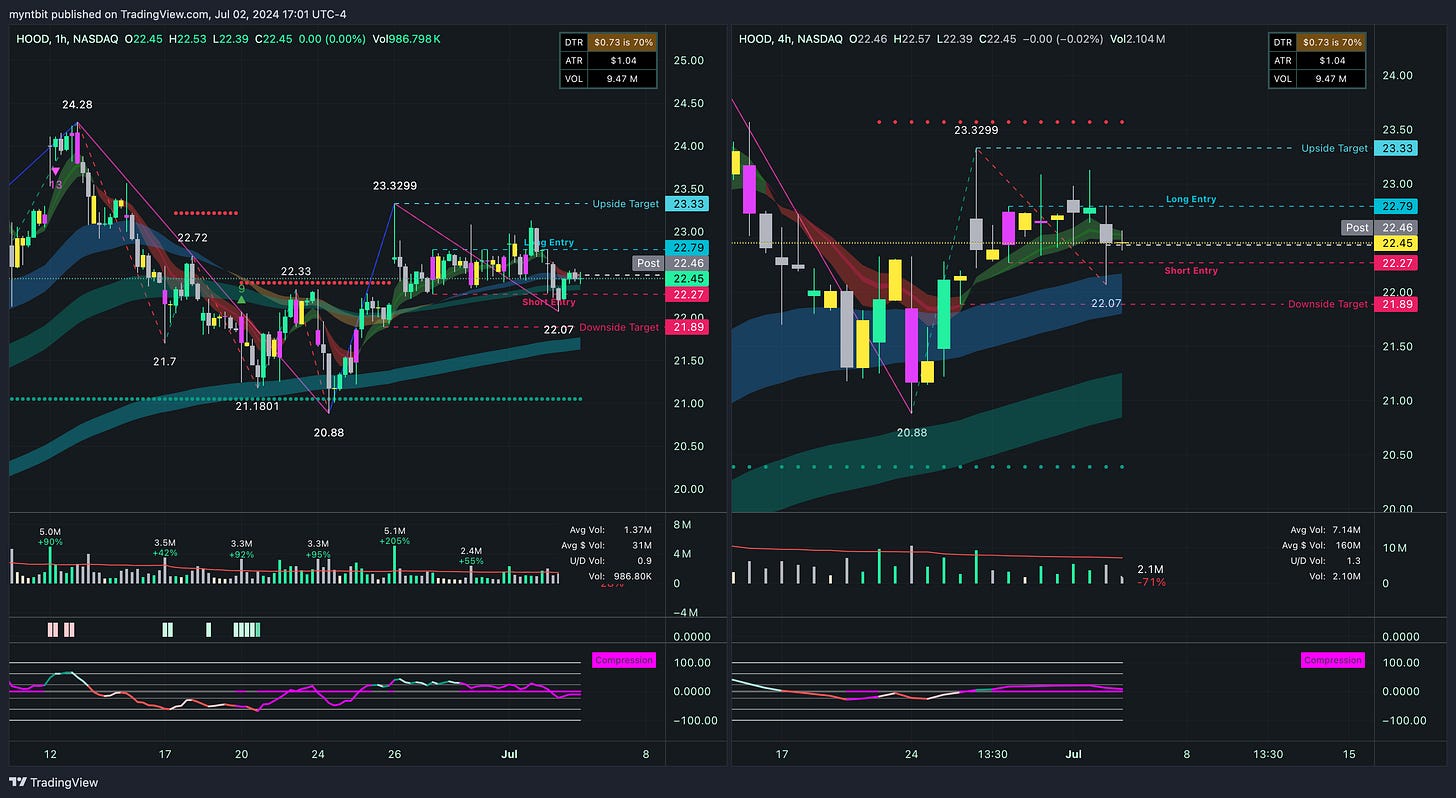Click the '5.1M +205%' volume label
The width and height of the screenshot is (1456, 798).
tap(395, 536)
